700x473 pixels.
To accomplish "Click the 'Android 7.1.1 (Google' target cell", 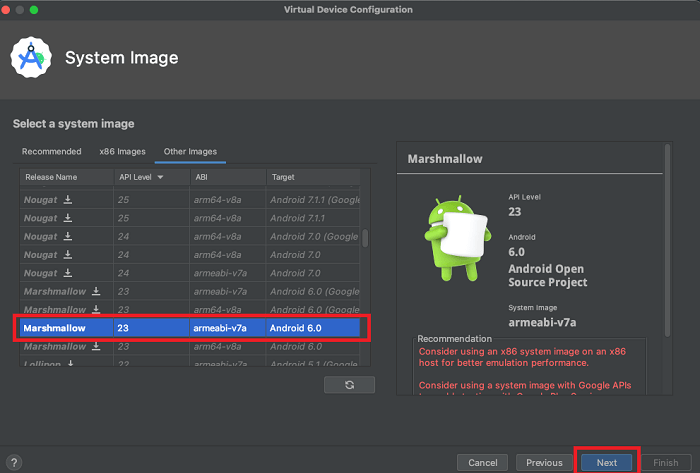I will click(315, 199).
